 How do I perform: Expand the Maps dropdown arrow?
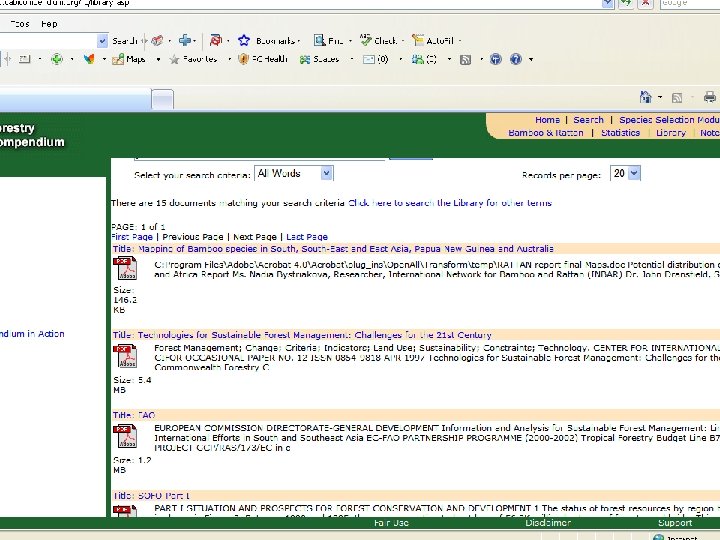[x=158, y=59]
